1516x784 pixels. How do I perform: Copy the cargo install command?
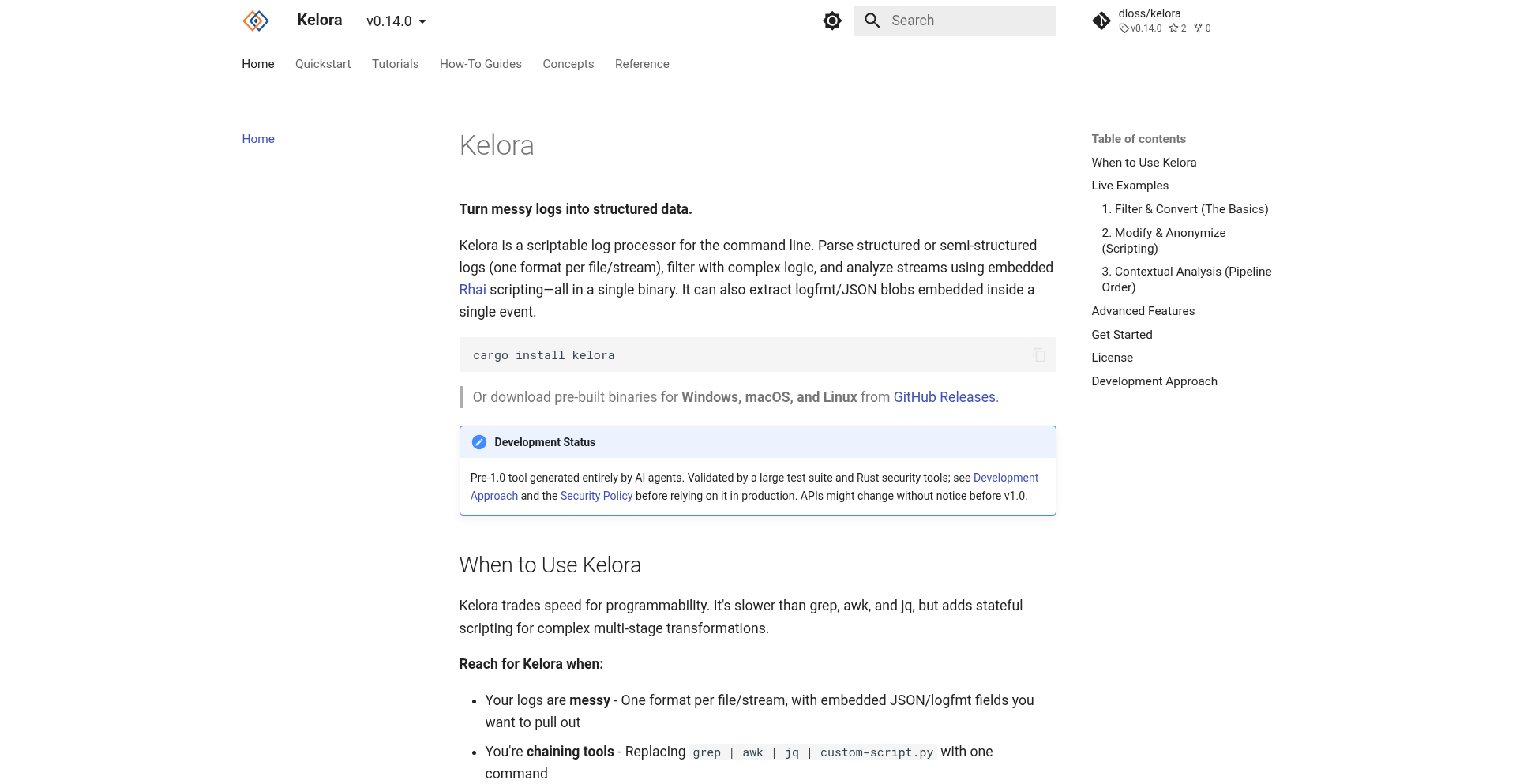(1039, 355)
